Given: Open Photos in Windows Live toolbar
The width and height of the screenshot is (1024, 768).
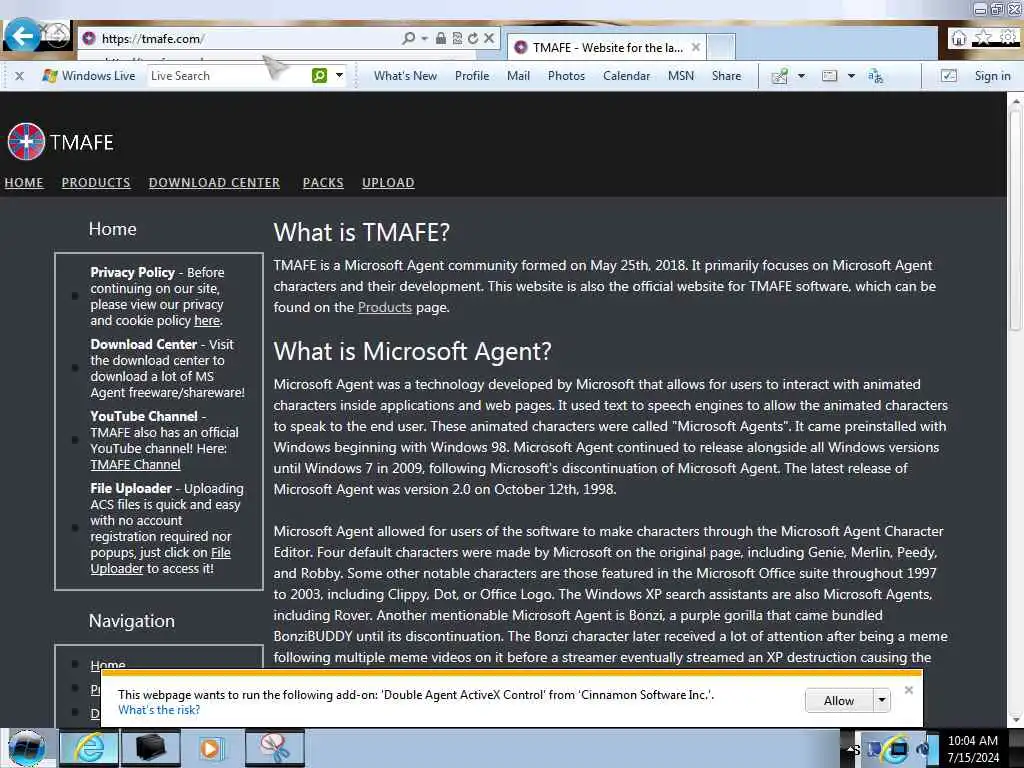Looking at the screenshot, I should [566, 76].
